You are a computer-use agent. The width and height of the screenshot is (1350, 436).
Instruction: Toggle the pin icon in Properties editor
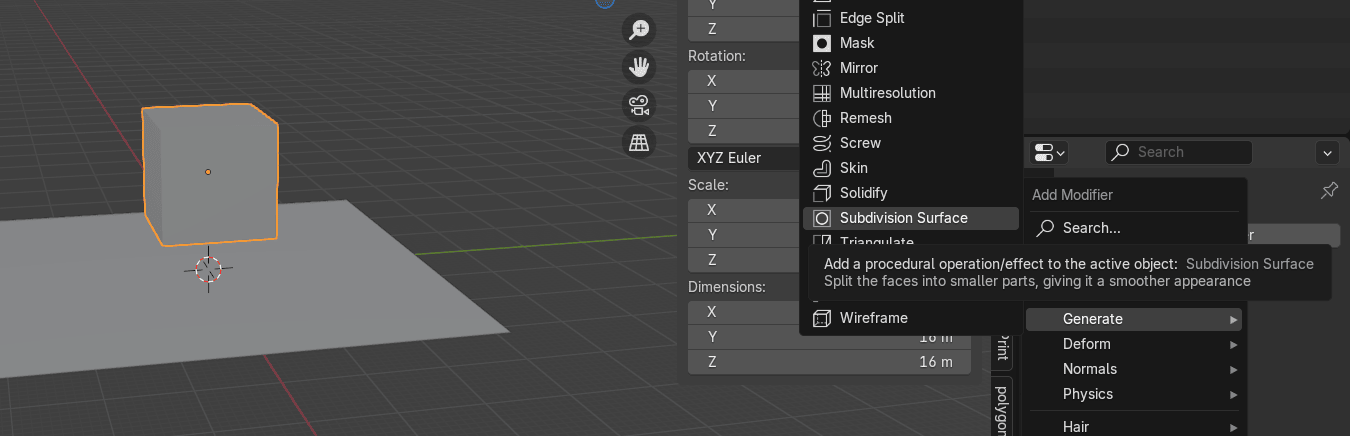pos(1329,190)
